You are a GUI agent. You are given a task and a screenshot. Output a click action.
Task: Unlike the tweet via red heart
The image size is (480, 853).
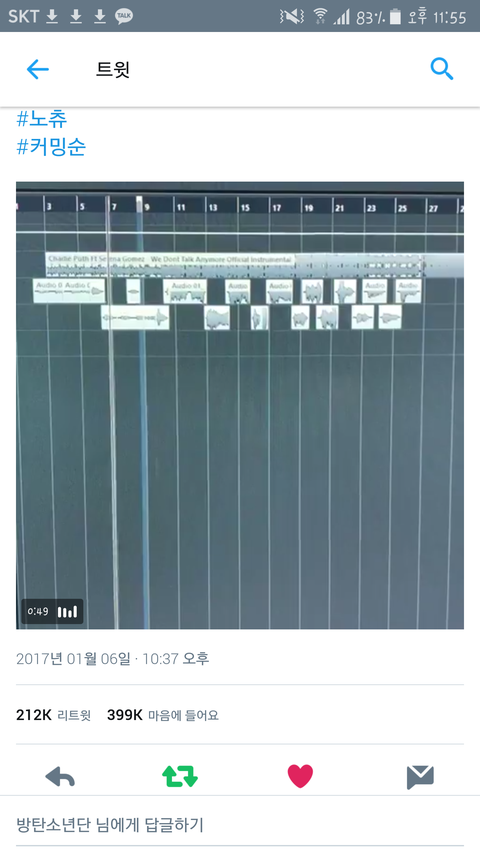[300, 776]
